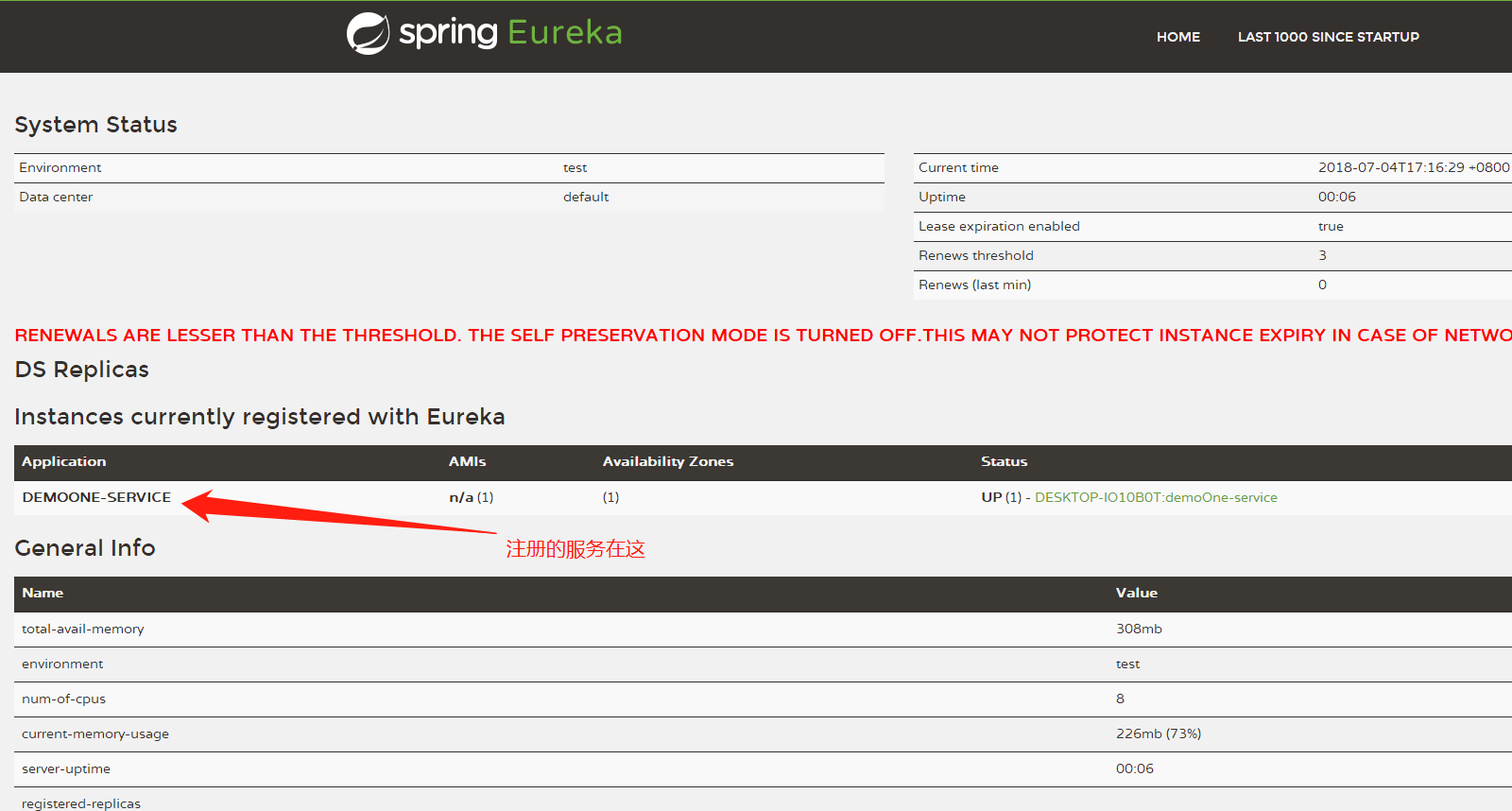Click the 'Renews threshold' label
1512x811 pixels.
[x=976, y=255]
